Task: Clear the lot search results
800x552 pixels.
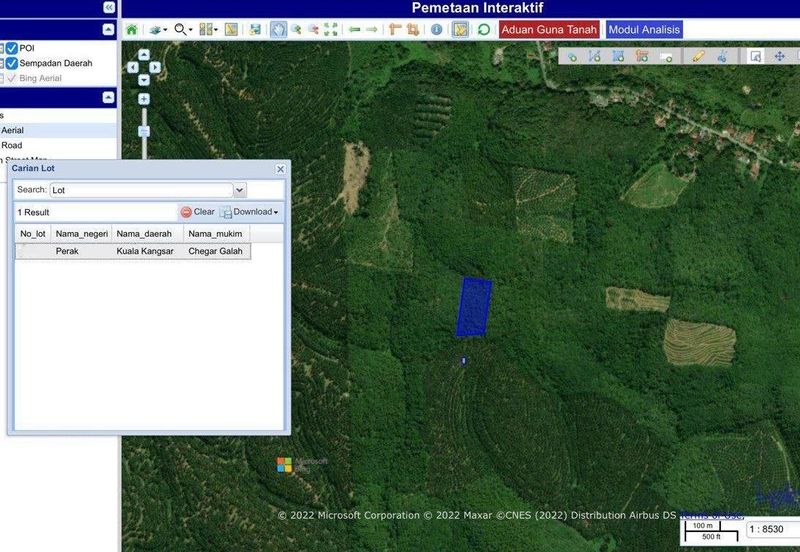Action: 197,212
